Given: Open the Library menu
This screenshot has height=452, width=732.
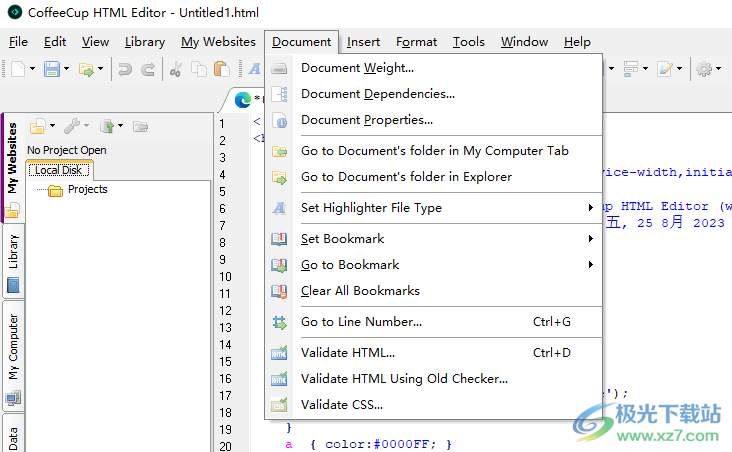Looking at the screenshot, I should pyautogui.click(x=145, y=42).
